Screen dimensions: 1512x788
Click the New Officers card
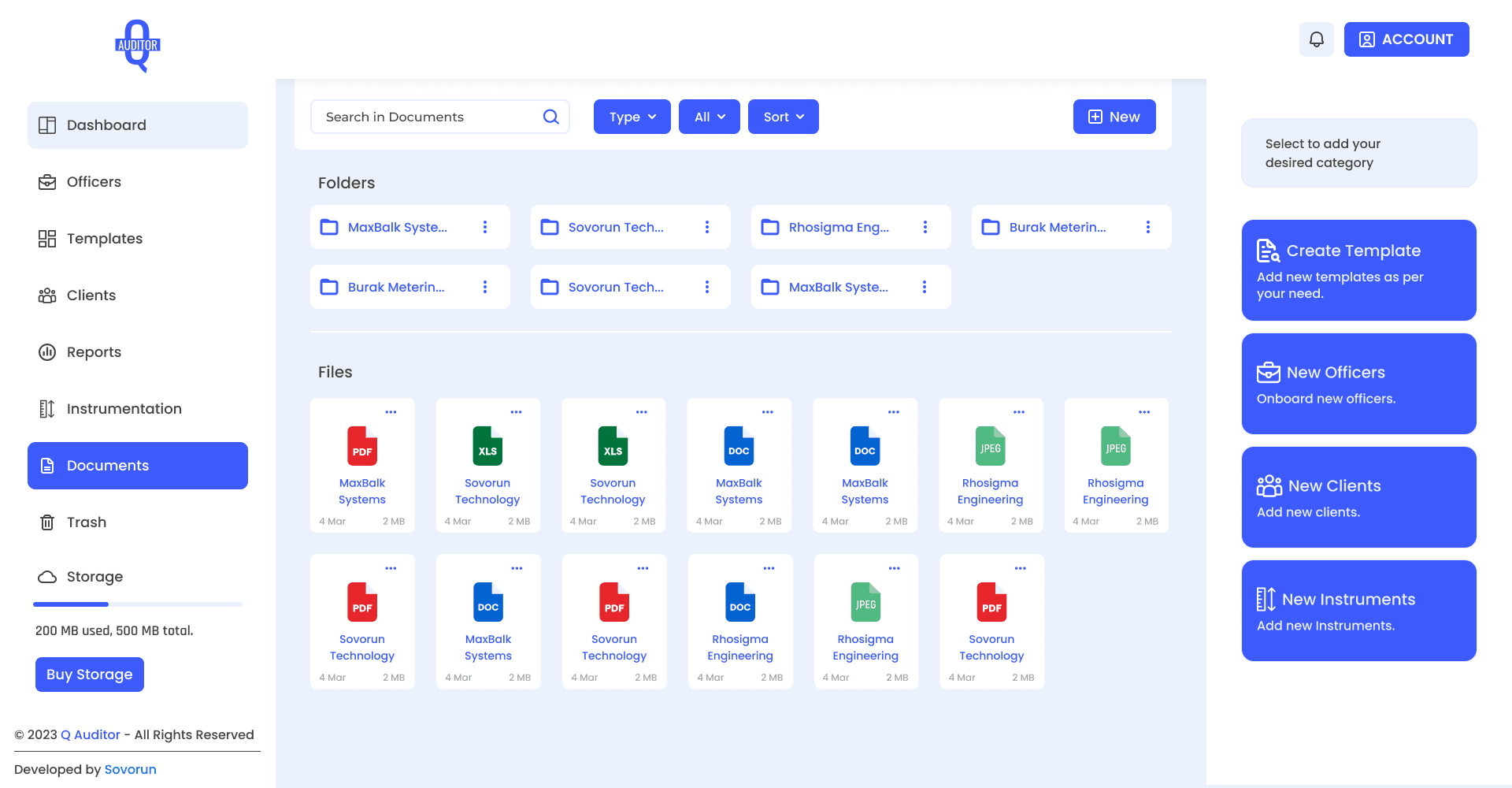pos(1359,384)
